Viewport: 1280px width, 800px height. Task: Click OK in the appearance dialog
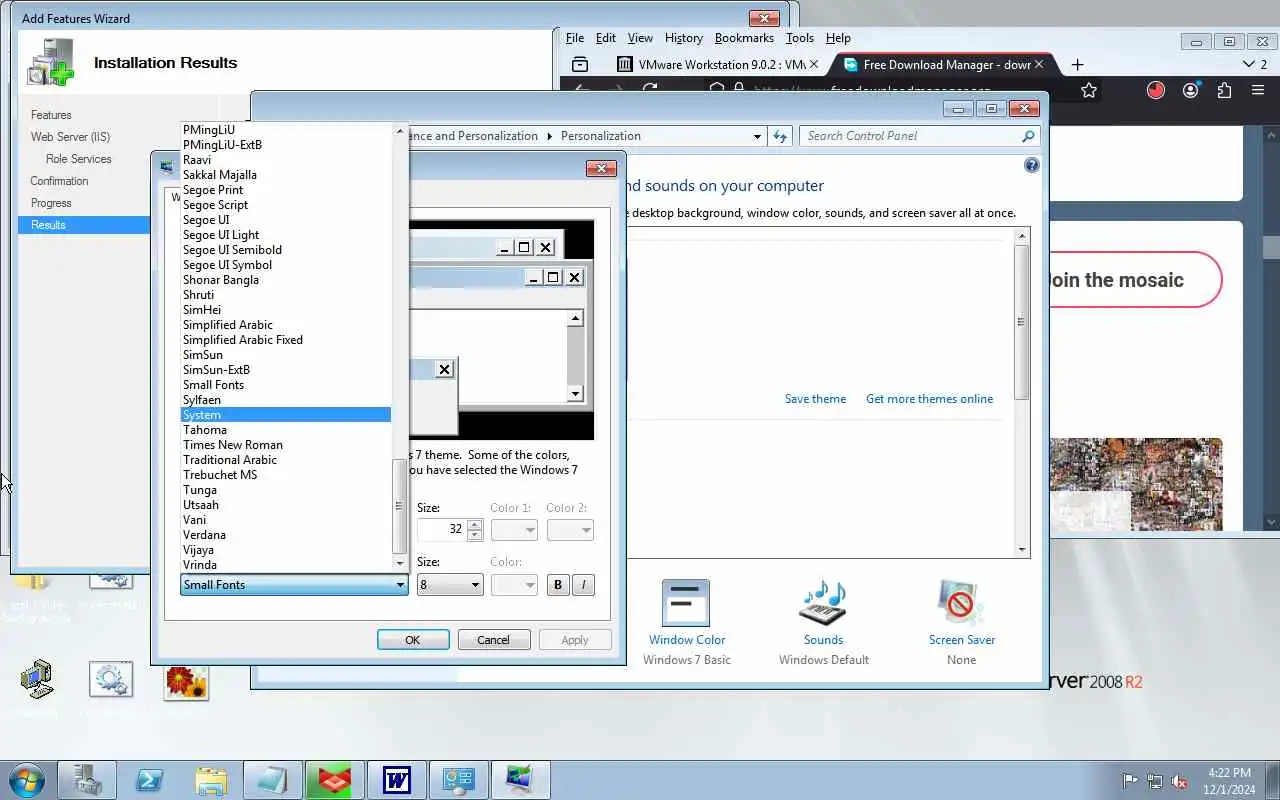coord(412,640)
